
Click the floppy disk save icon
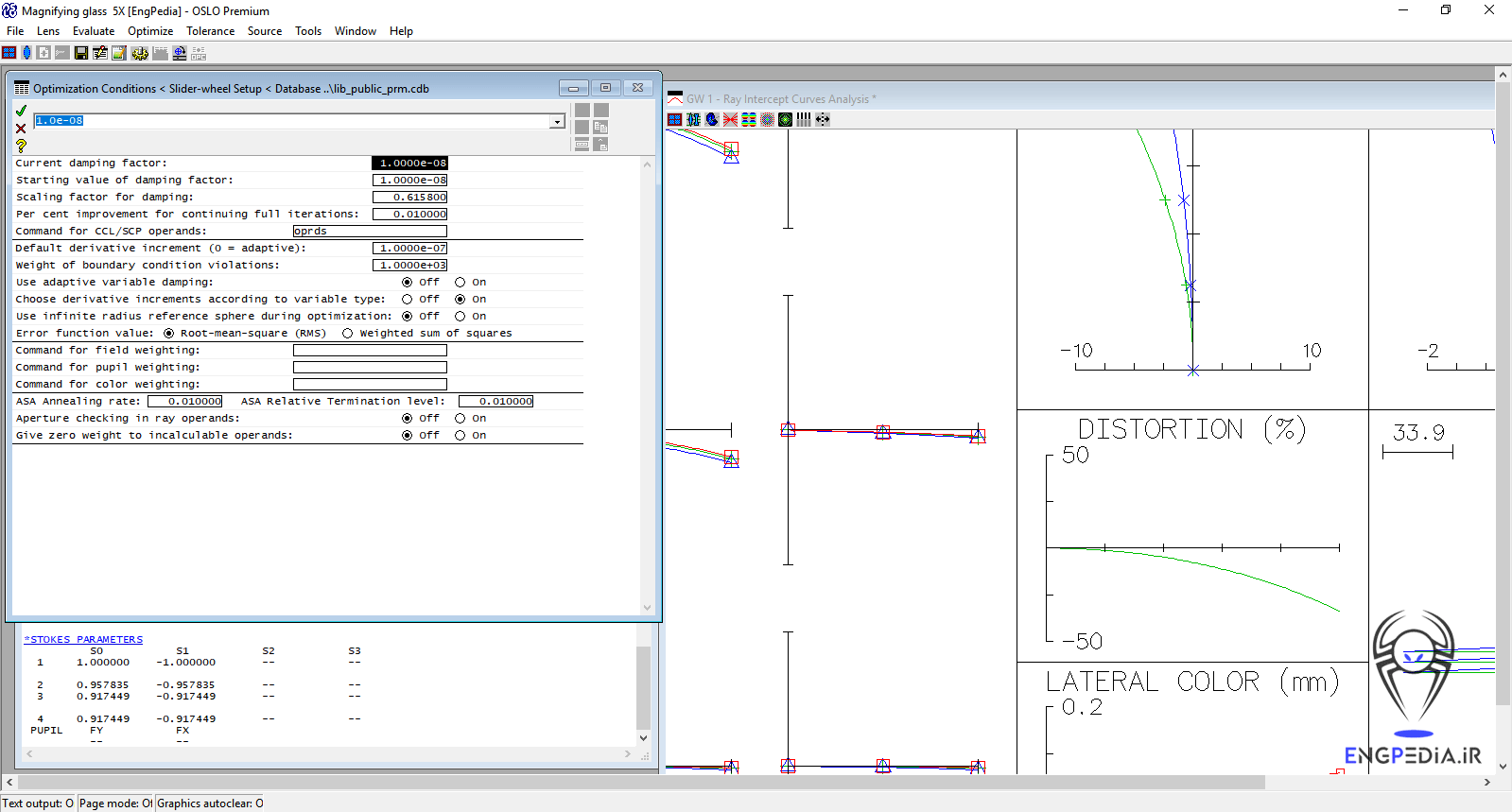point(81,53)
